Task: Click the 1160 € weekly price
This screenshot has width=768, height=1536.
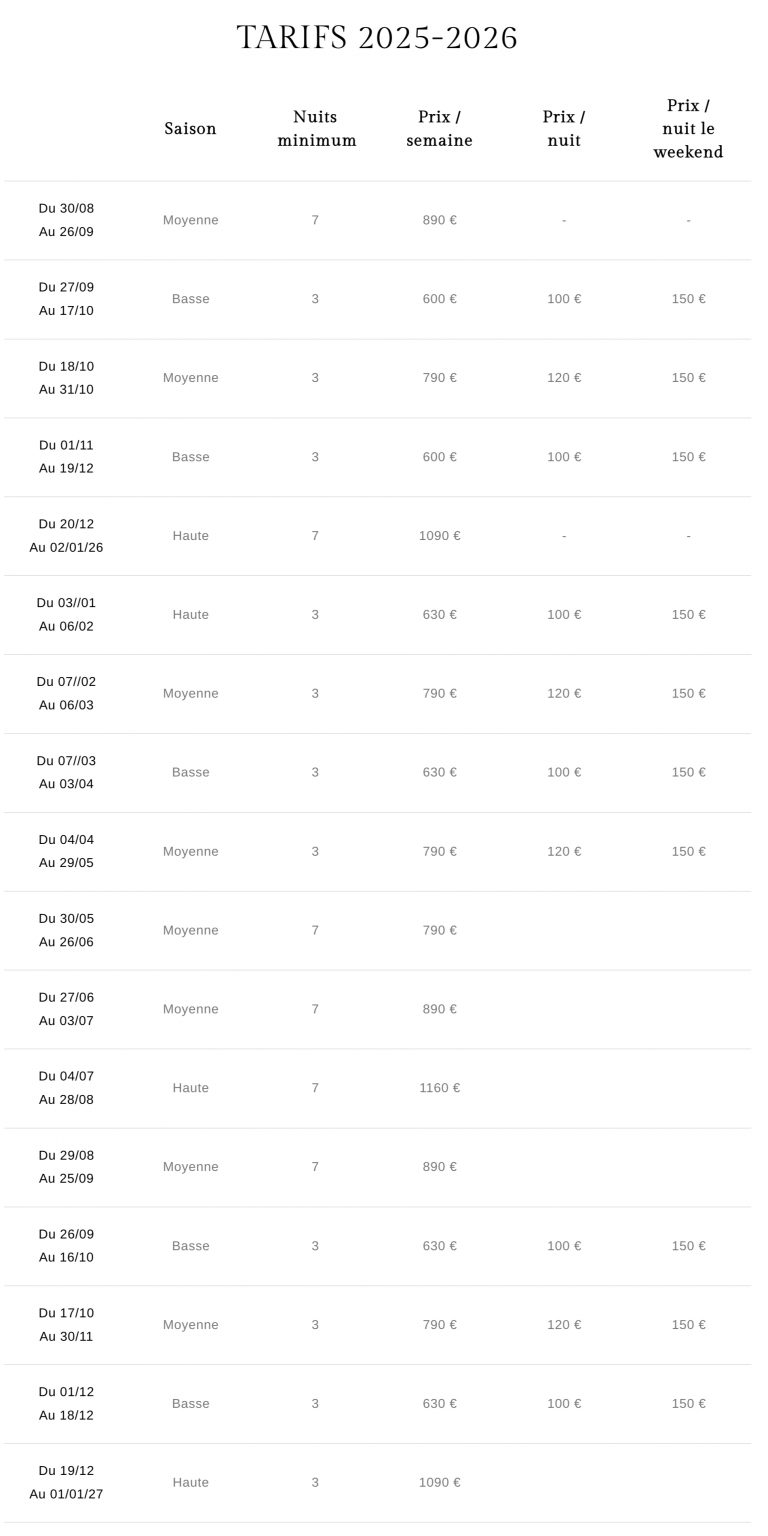Action: (x=439, y=1088)
